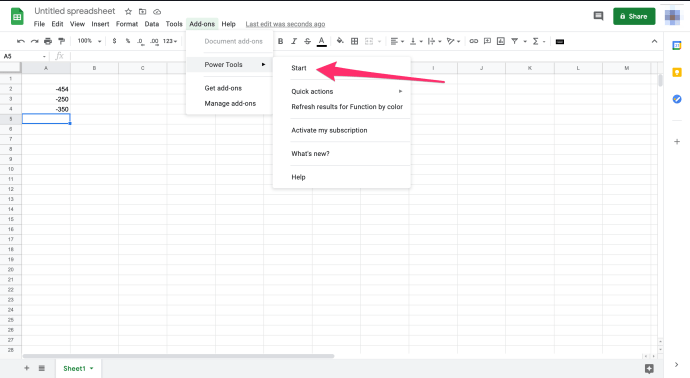The height and width of the screenshot is (378, 690).
Task: Click the Add sheet plus button
Action: click(26, 368)
